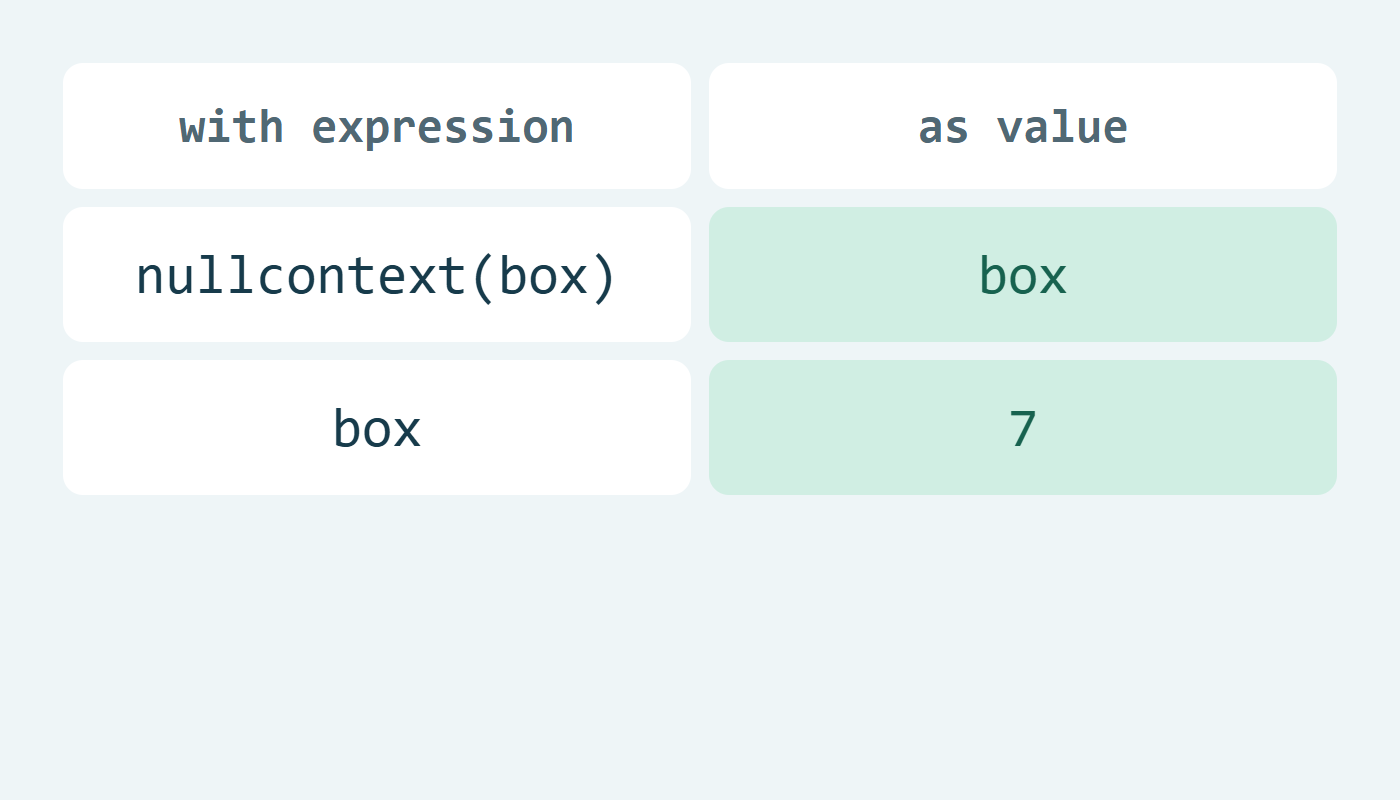Click the green 'box' text
The image size is (1400, 800).
(x=1023, y=275)
